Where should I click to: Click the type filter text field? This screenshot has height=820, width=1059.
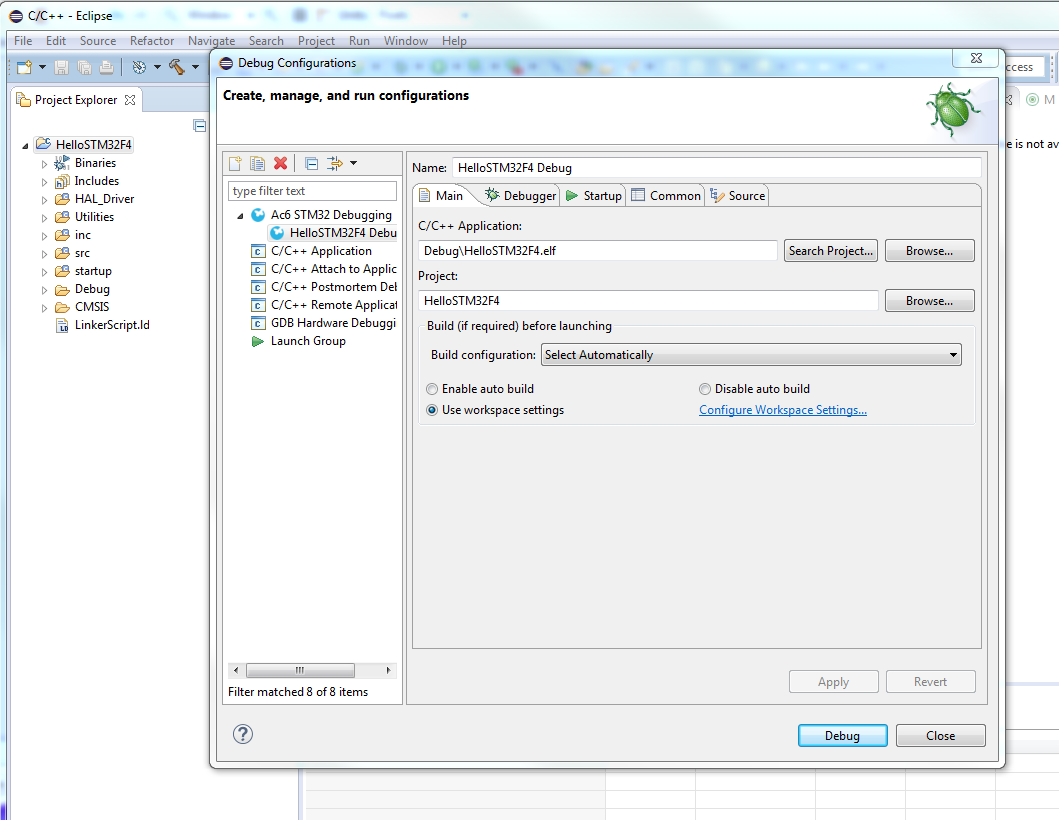click(312, 191)
